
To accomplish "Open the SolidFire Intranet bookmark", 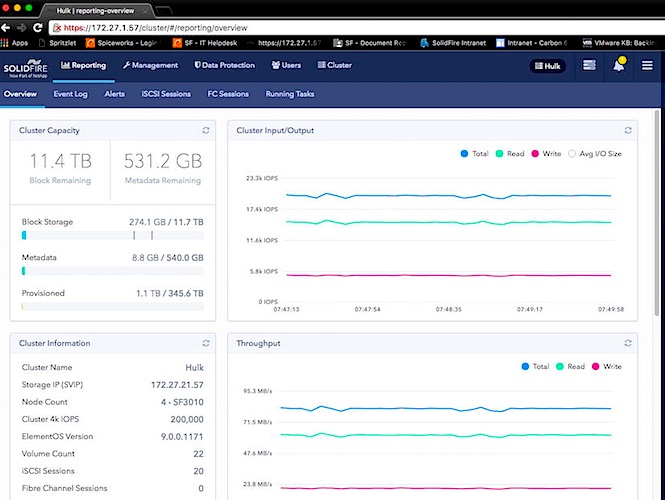I will coord(453,43).
